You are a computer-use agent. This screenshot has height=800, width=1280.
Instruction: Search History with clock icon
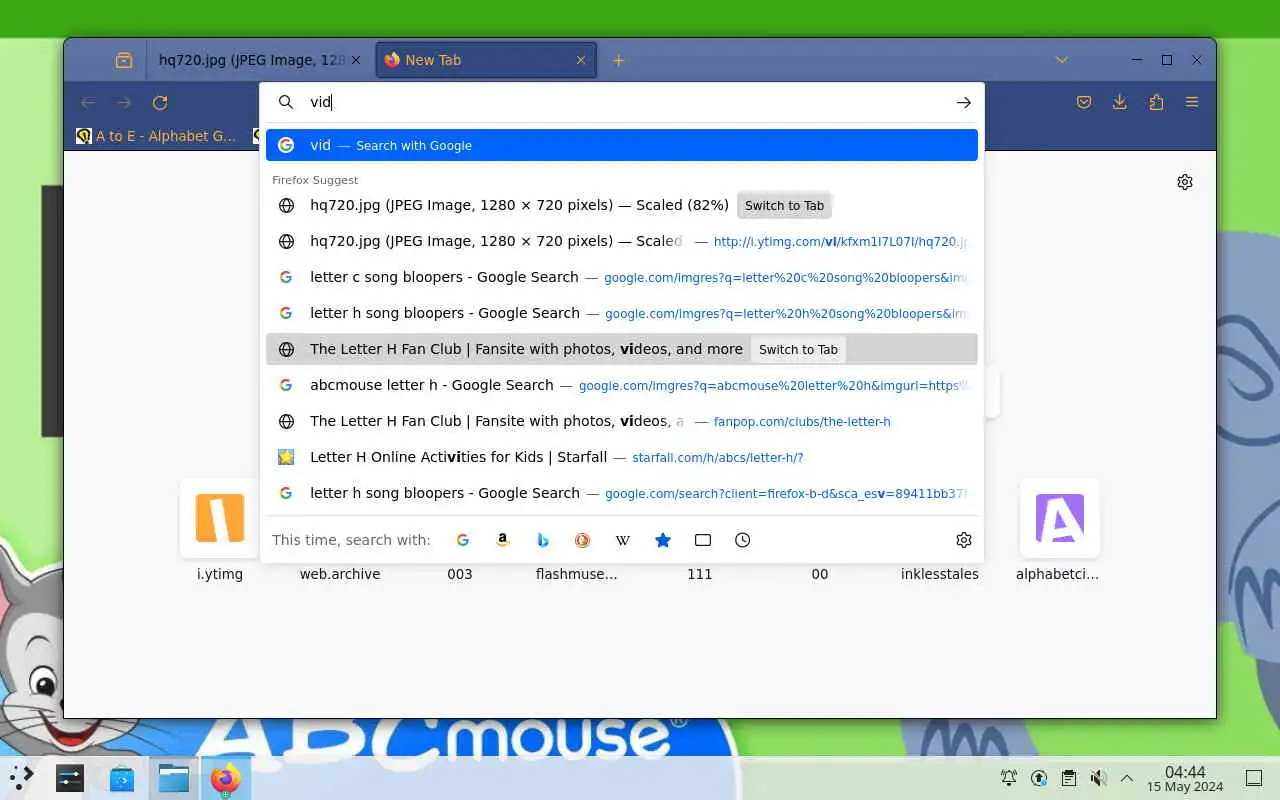(x=742, y=540)
